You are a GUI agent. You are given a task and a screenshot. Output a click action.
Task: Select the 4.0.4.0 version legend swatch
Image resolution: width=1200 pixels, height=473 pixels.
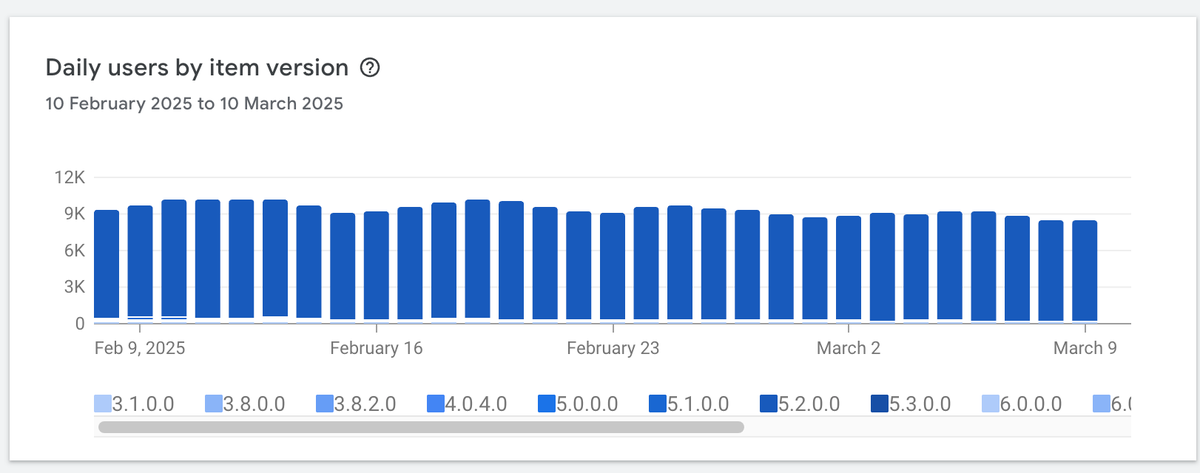pyautogui.click(x=436, y=404)
